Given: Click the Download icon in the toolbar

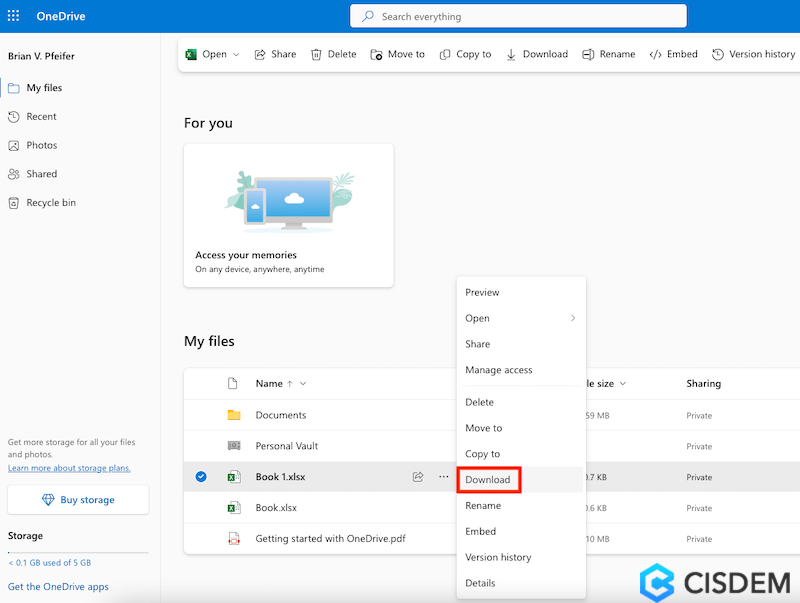Looking at the screenshot, I should tap(536, 54).
